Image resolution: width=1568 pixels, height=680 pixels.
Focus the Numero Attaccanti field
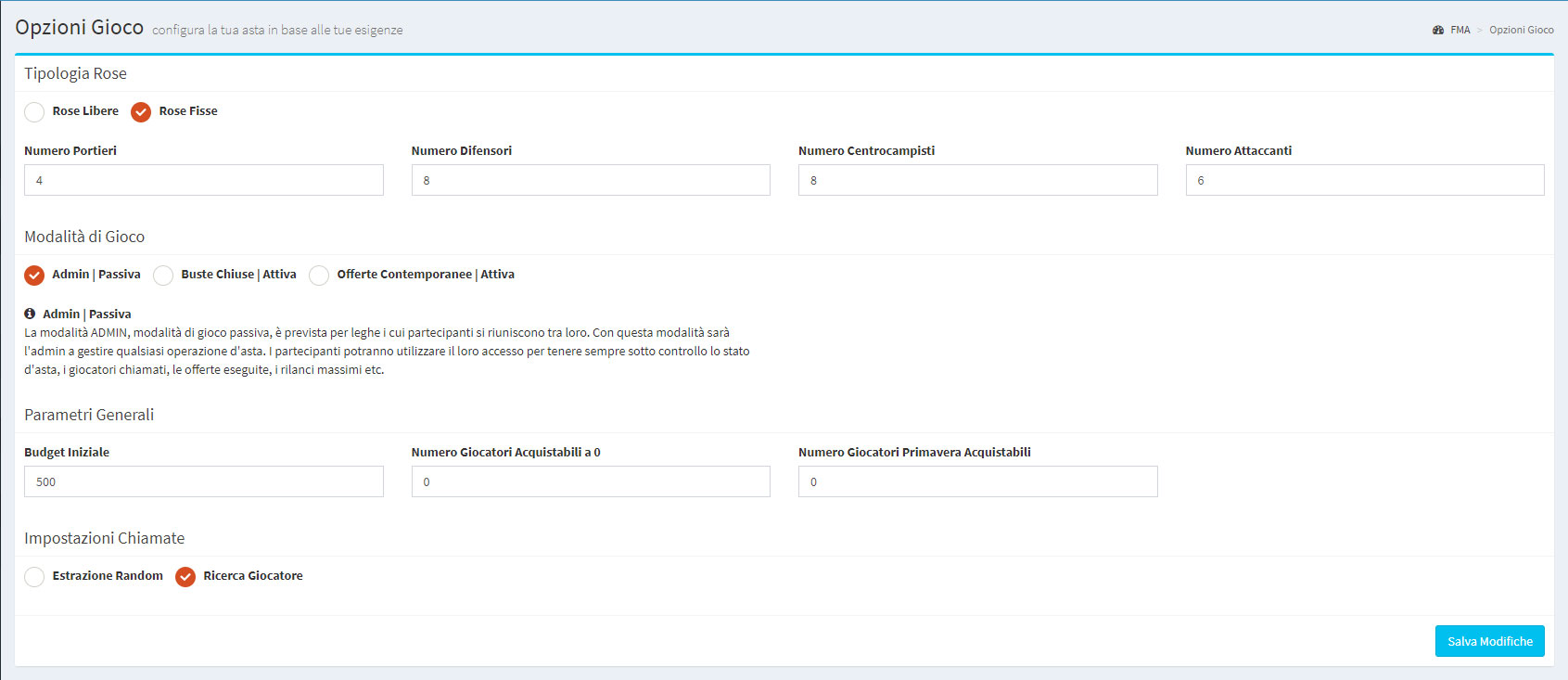[1364, 180]
